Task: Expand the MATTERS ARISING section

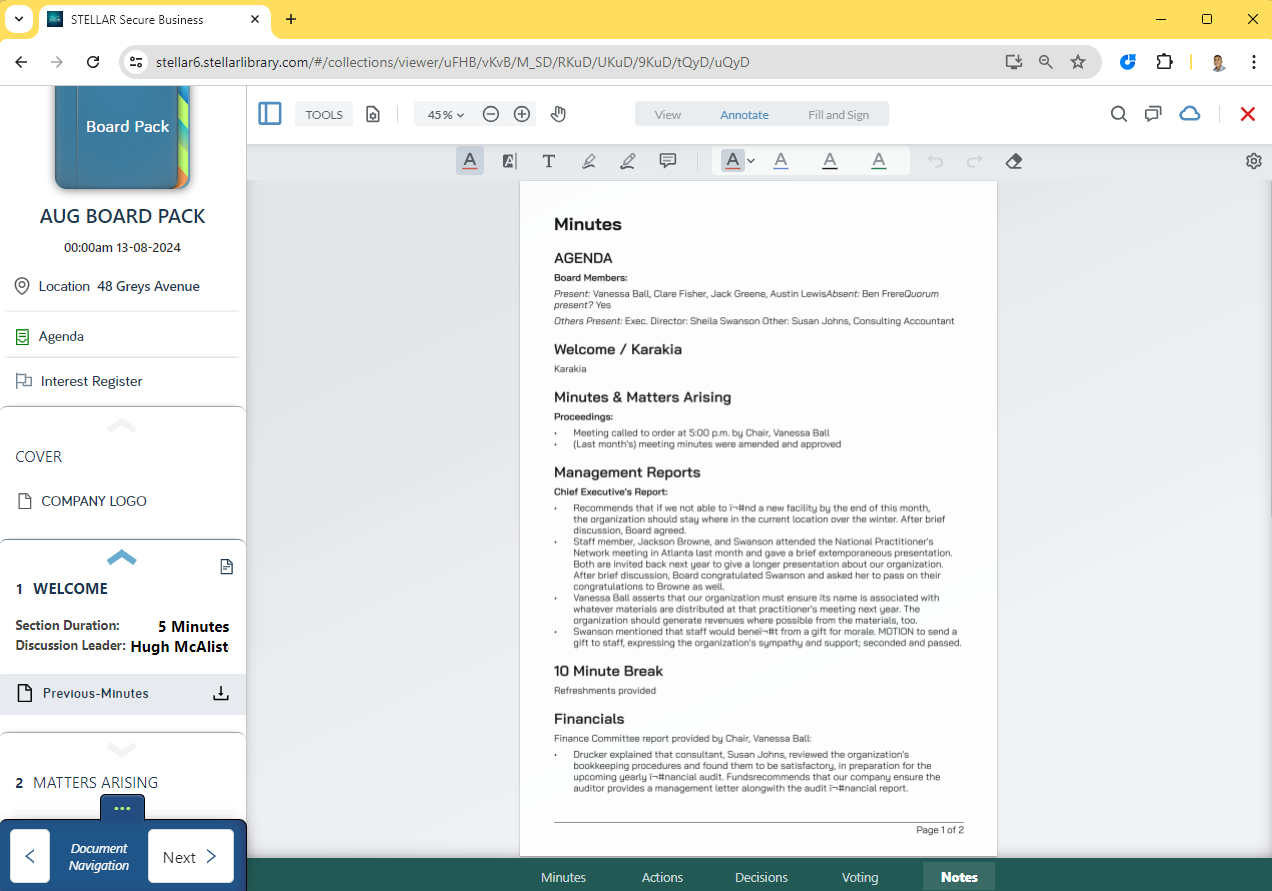Action: [122, 749]
